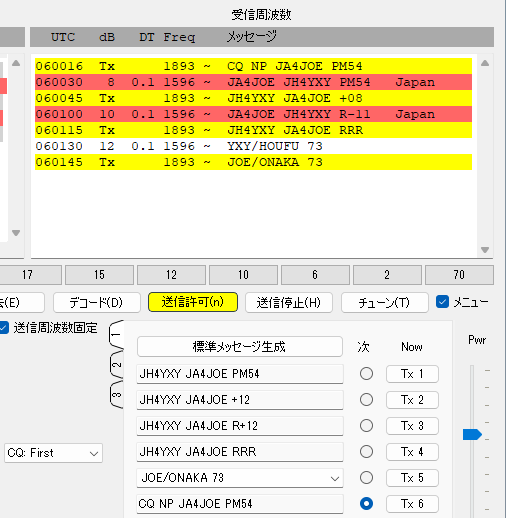Viewport: 506px width, 518px height.
Task: Send Tx 4 now
Action: (412, 452)
